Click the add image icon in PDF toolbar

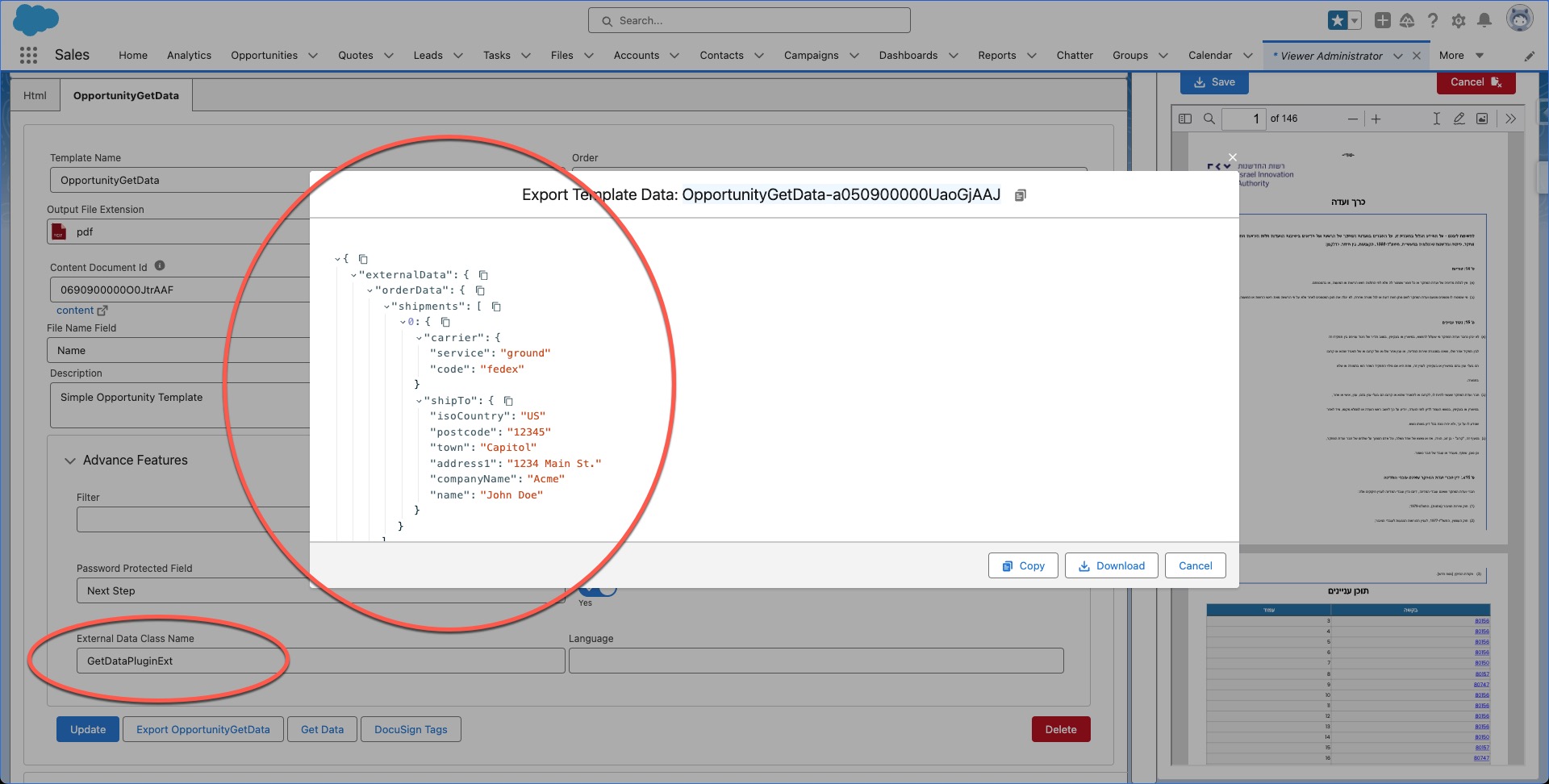[x=1482, y=119]
